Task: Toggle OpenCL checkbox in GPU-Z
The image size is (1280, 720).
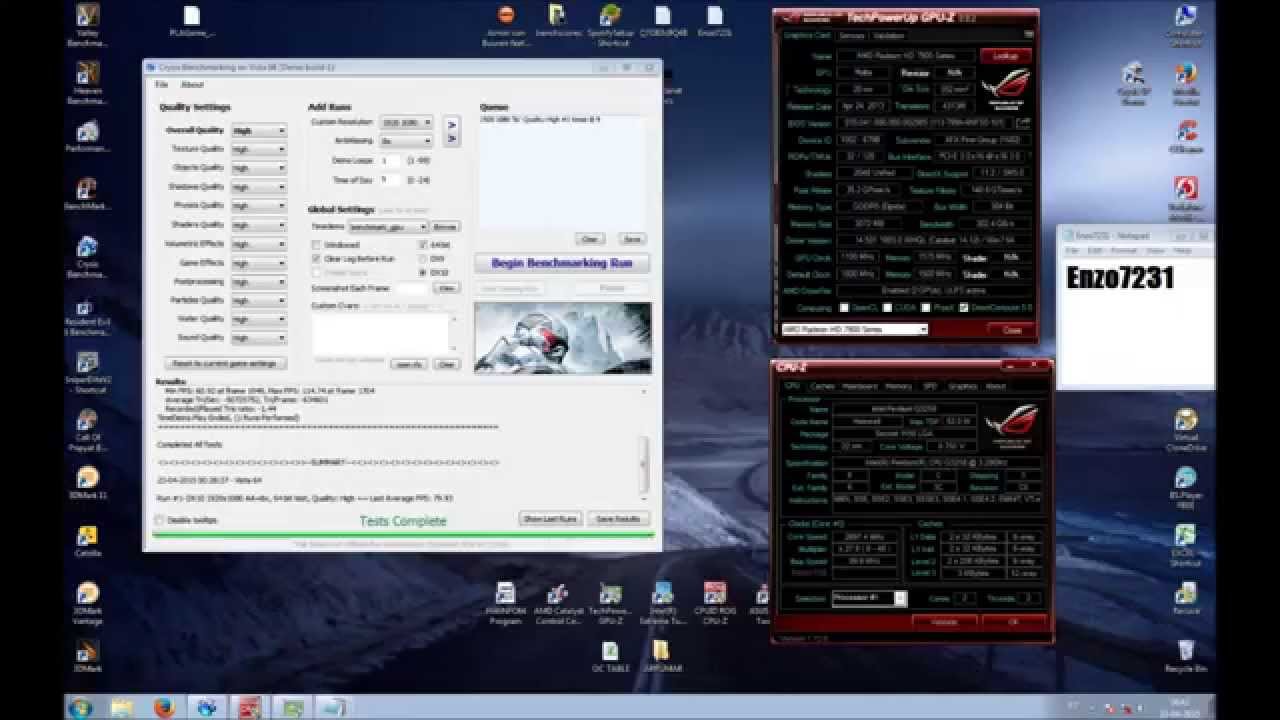Action: click(x=845, y=307)
